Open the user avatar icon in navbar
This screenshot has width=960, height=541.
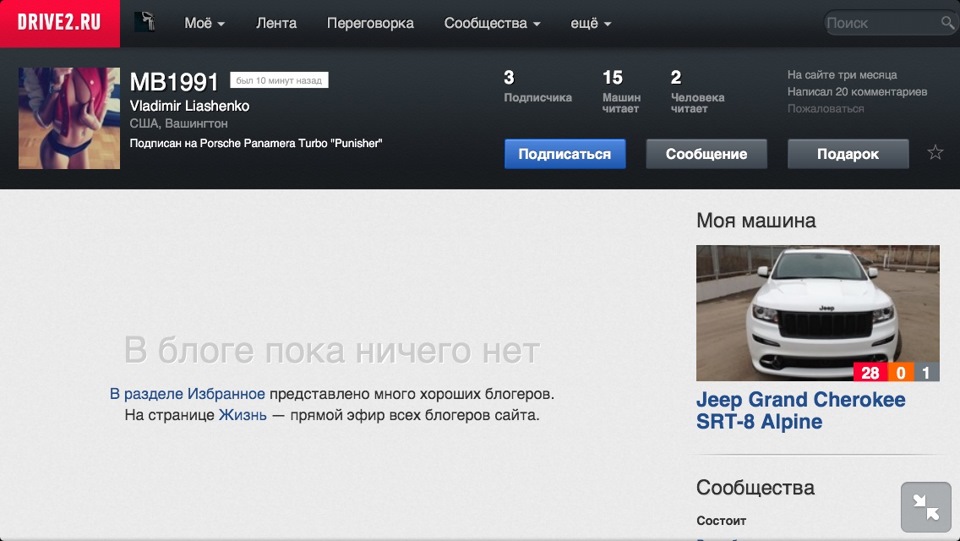click(x=144, y=23)
